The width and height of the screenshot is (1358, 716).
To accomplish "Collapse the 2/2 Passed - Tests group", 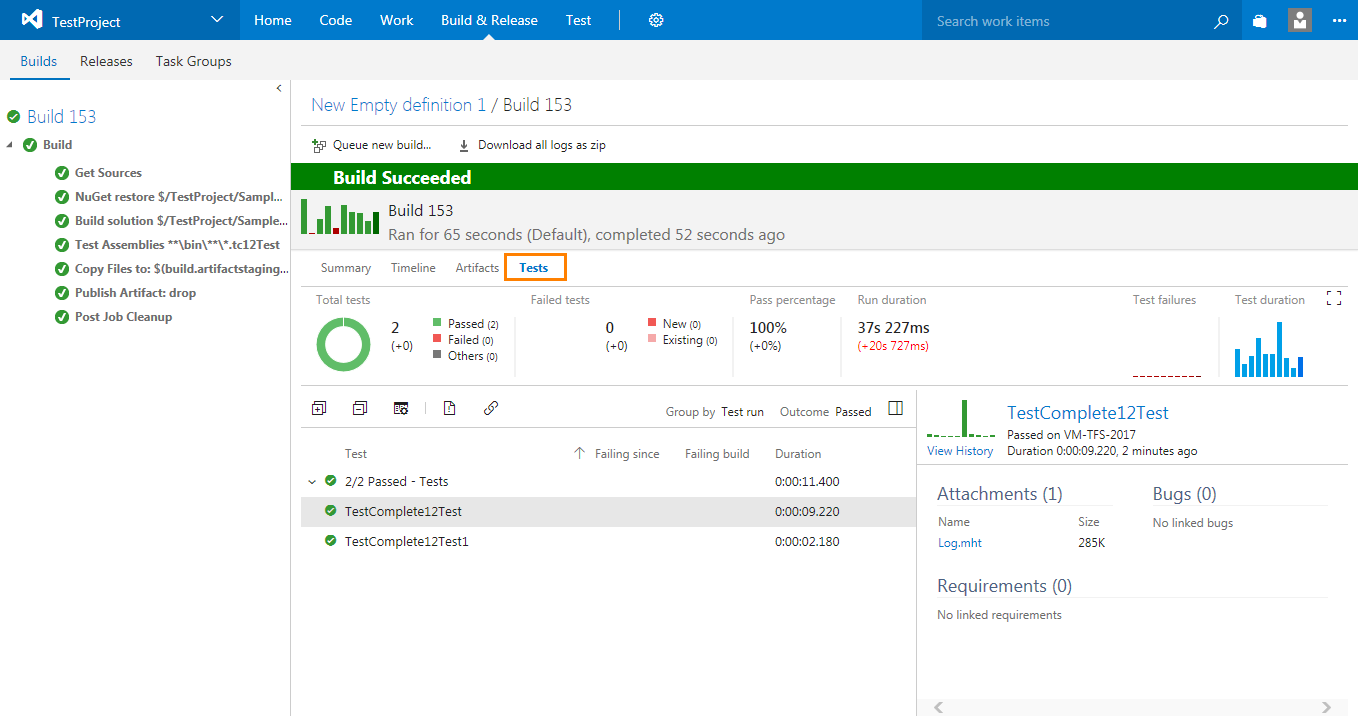I will coord(312,482).
